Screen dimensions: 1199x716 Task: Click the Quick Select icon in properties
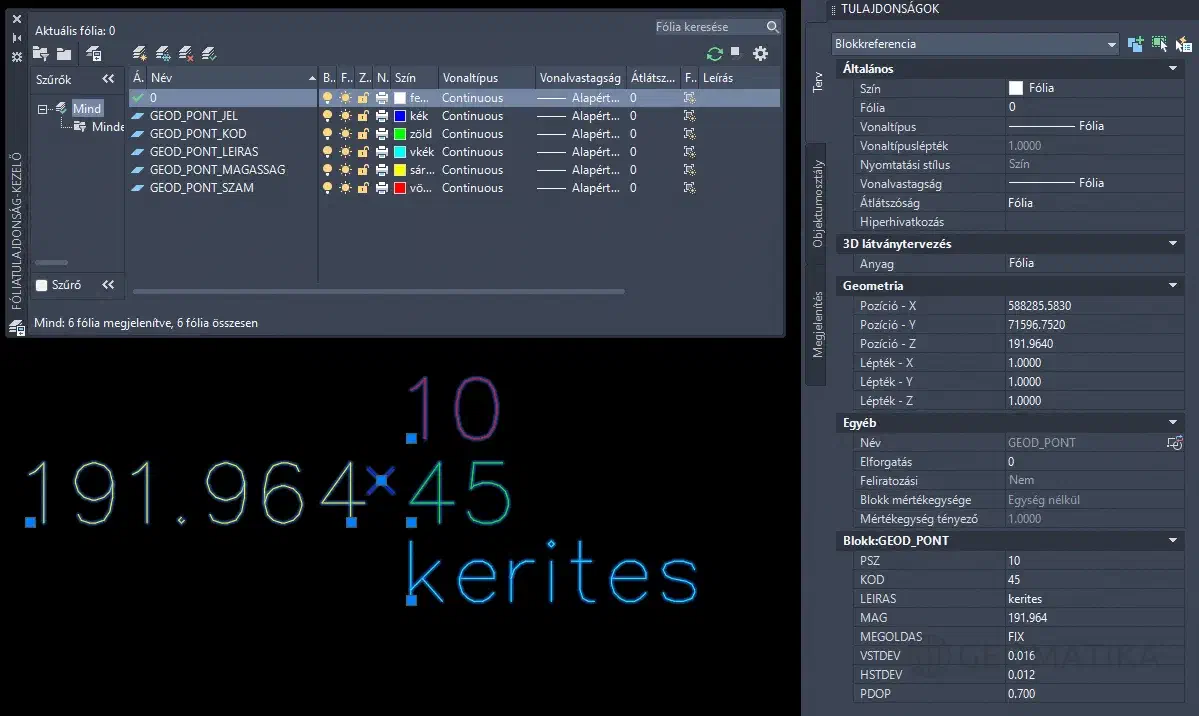click(x=1184, y=44)
